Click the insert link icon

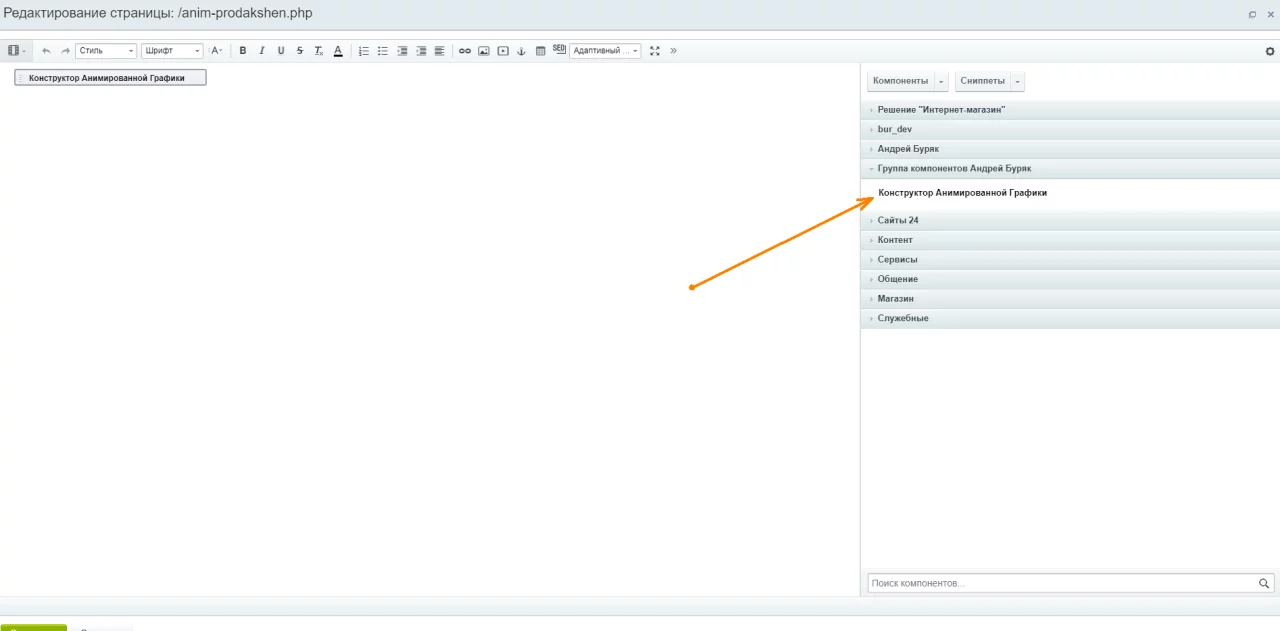pyautogui.click(x=465, y=51)
